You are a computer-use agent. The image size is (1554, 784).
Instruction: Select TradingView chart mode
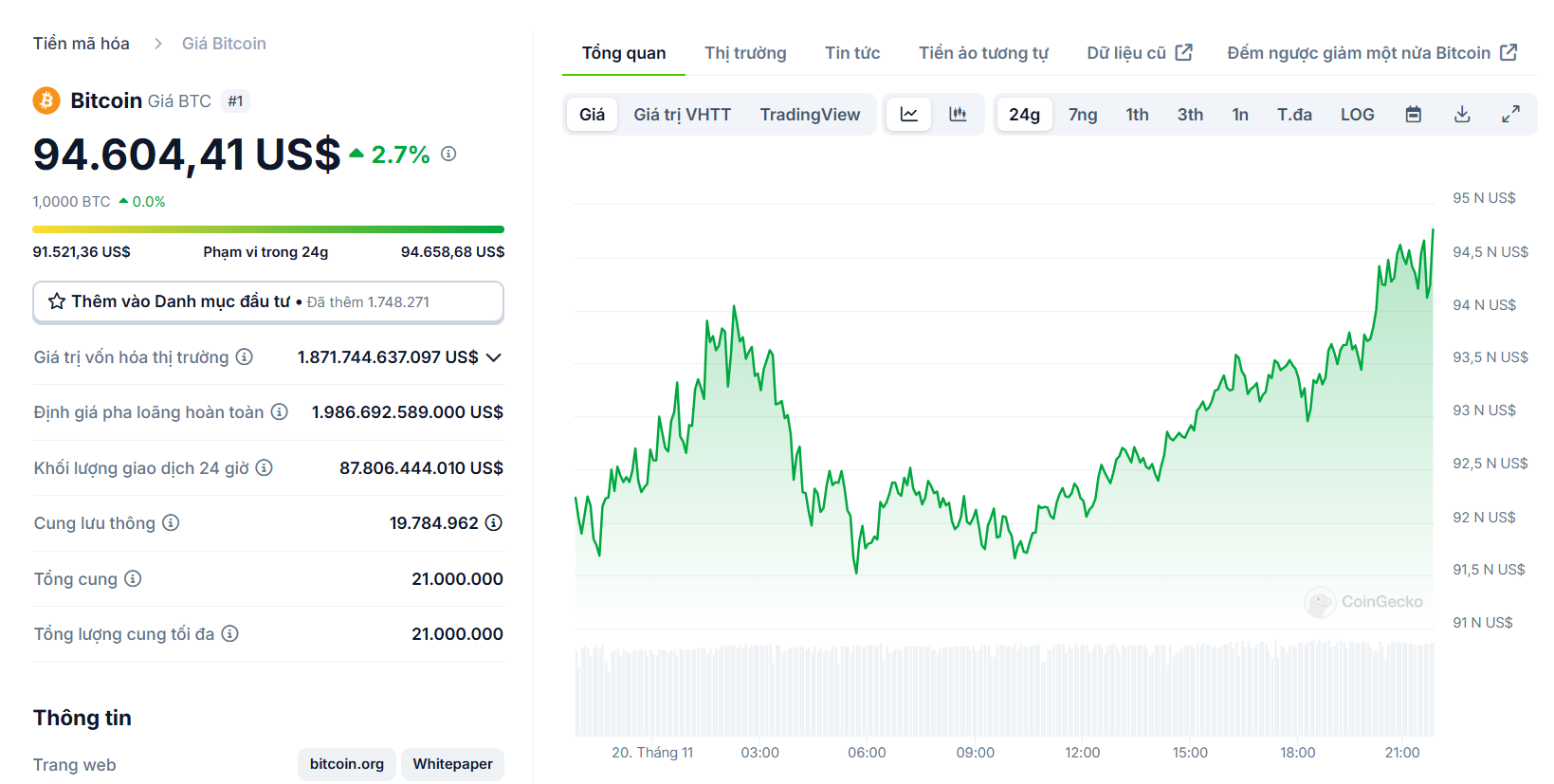[810, 115]
